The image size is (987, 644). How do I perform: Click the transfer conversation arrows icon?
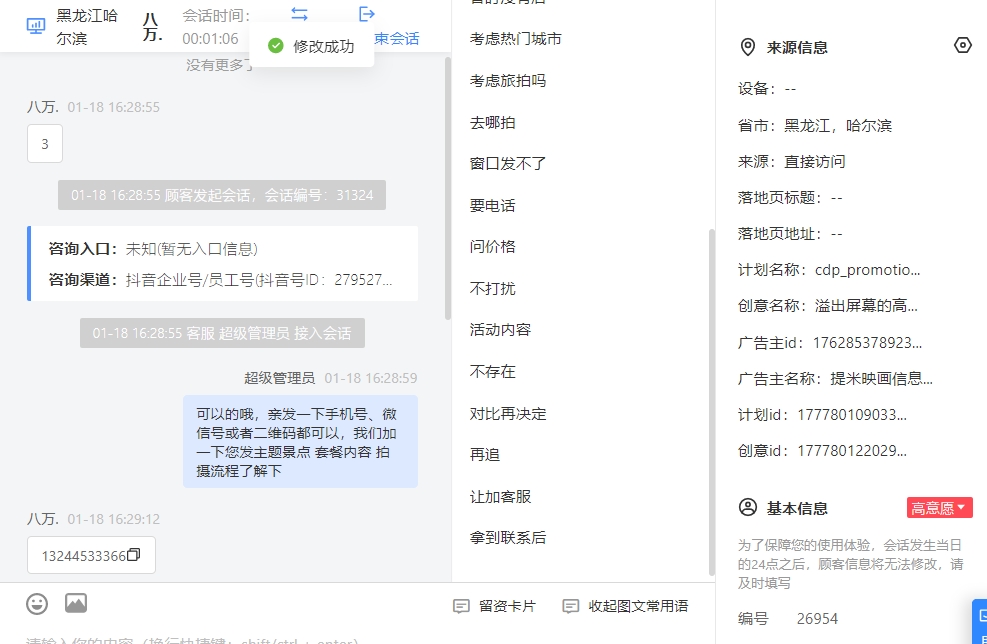[300, 14]
